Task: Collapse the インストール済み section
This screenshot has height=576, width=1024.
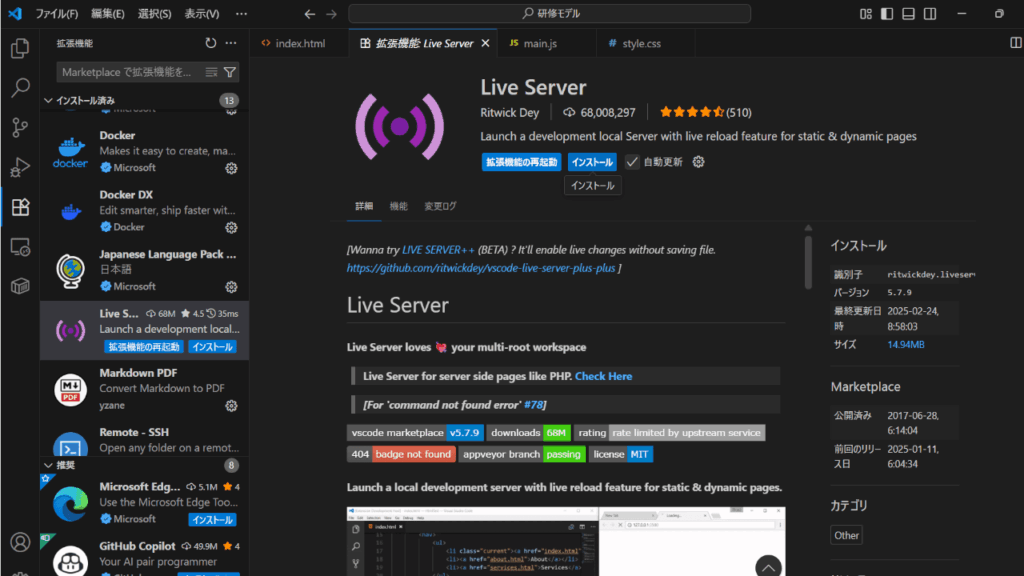Action: point(48,101)
